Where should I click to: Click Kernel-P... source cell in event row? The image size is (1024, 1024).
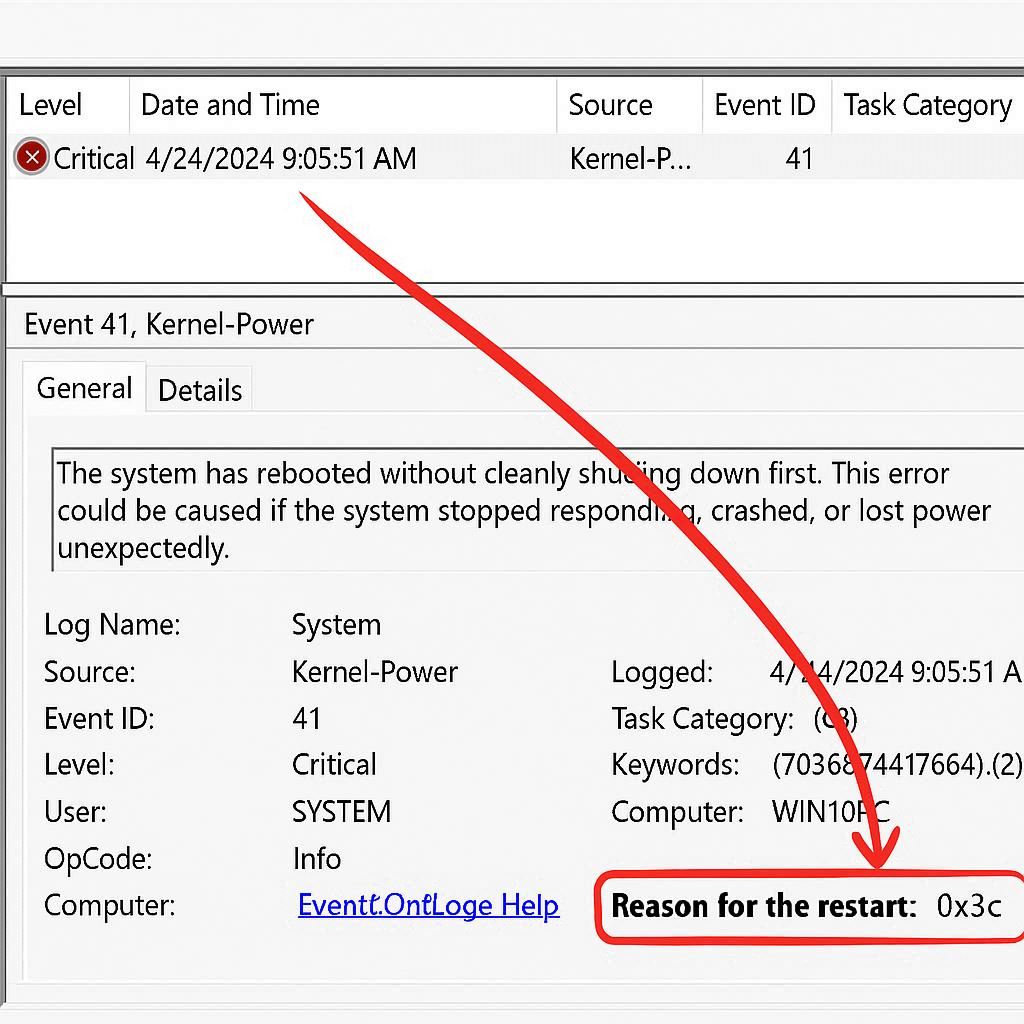[x=630, y=158]
